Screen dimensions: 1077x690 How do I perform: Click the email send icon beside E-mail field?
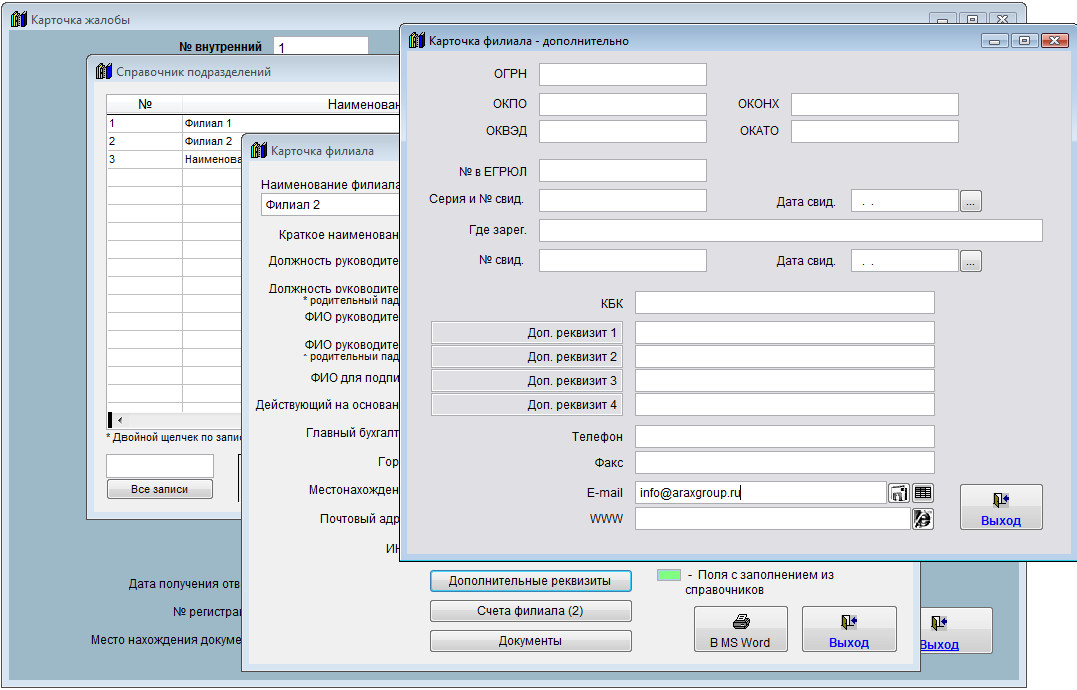pyautogui.click(x=899, y=493)
